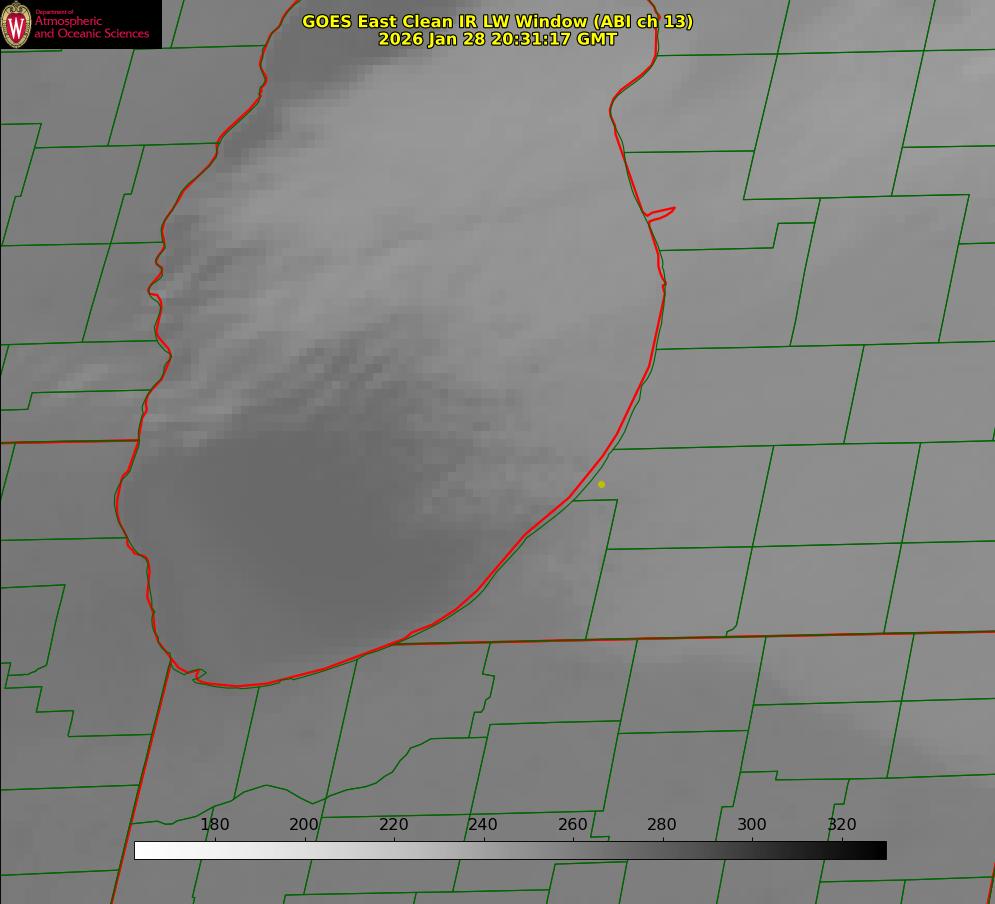This screenshot has height=904, width=995.
Task: Select the 300 value on the colorbar scale
Action: point(752,825)
